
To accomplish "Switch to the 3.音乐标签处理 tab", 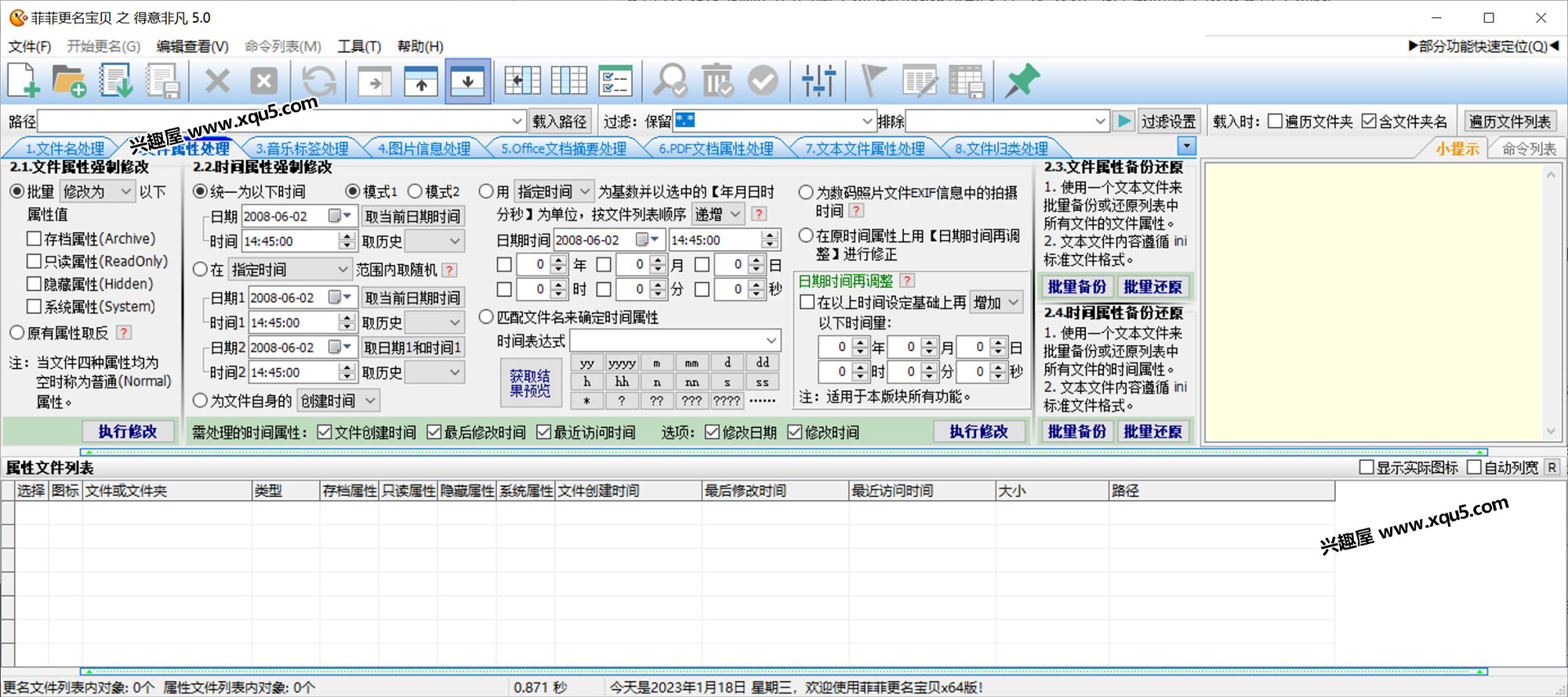I will pyautogui.click(x=302, y=148).
